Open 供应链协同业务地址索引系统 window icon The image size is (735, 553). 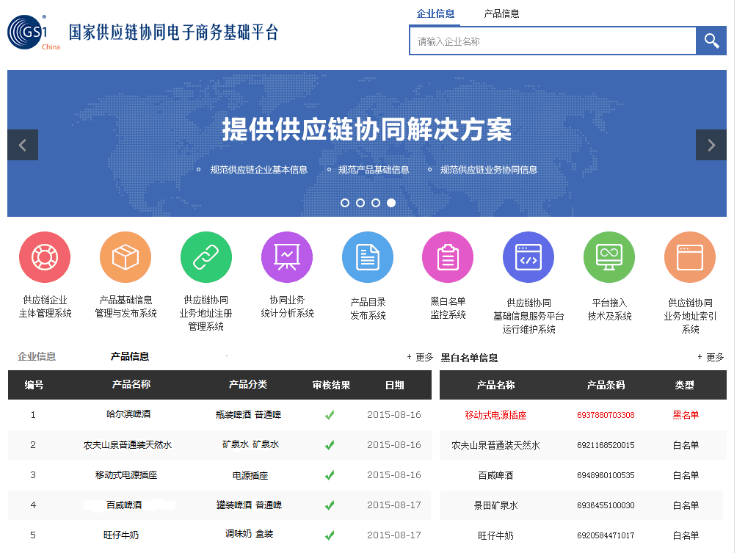(x=690, y=257)
